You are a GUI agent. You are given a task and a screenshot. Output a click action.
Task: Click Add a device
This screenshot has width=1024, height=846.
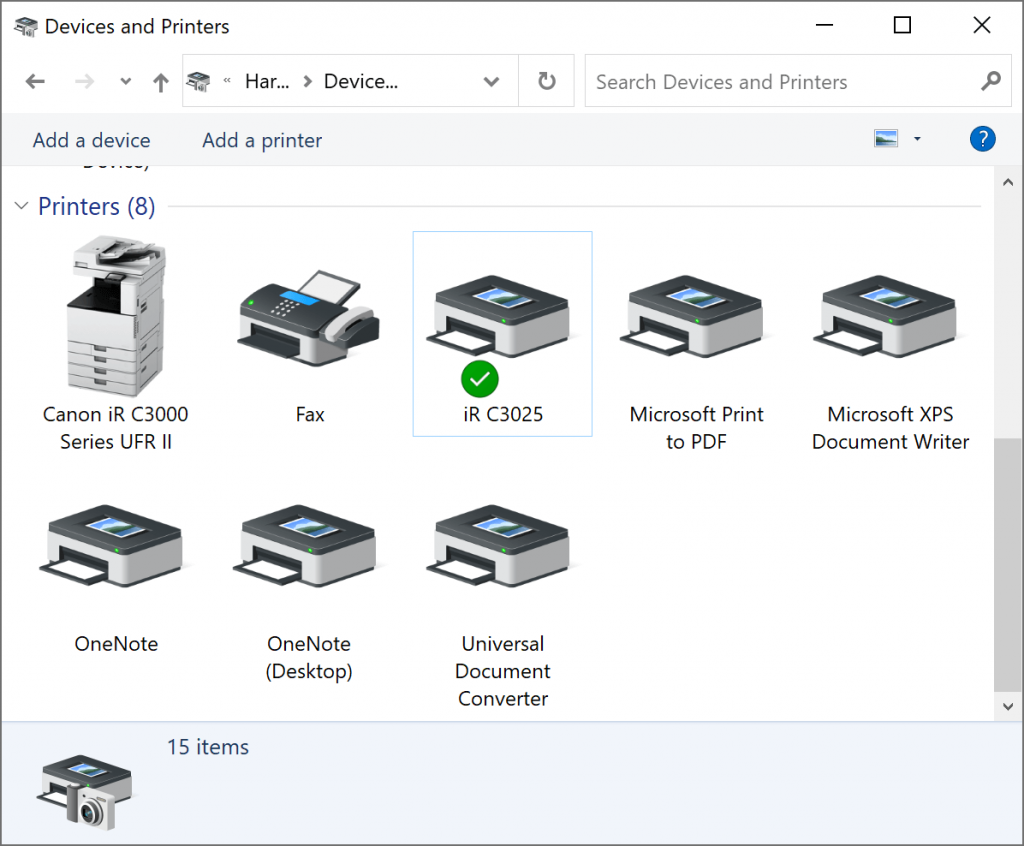[x=91, y=140]
